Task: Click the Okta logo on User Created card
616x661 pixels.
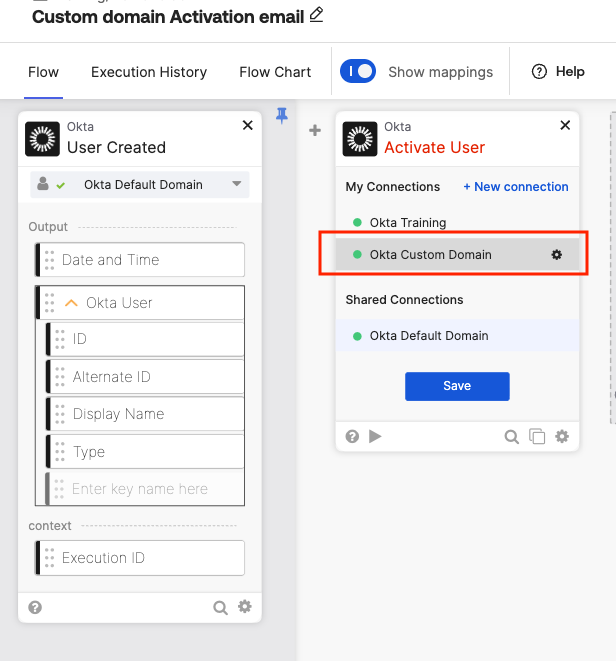Action: (x=42, y=139)
